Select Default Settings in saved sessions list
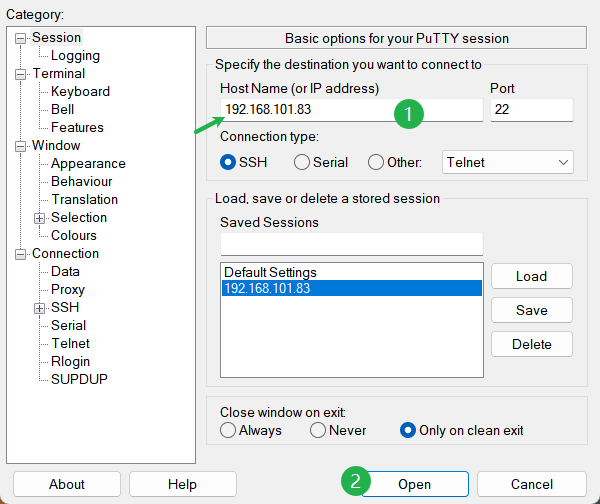 click(x=270, y=272)
